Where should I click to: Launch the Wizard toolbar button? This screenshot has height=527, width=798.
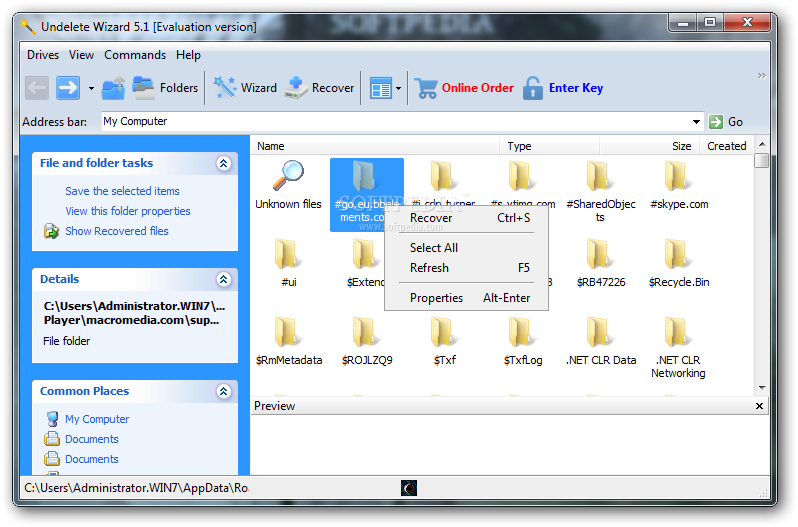pos(245,88)
